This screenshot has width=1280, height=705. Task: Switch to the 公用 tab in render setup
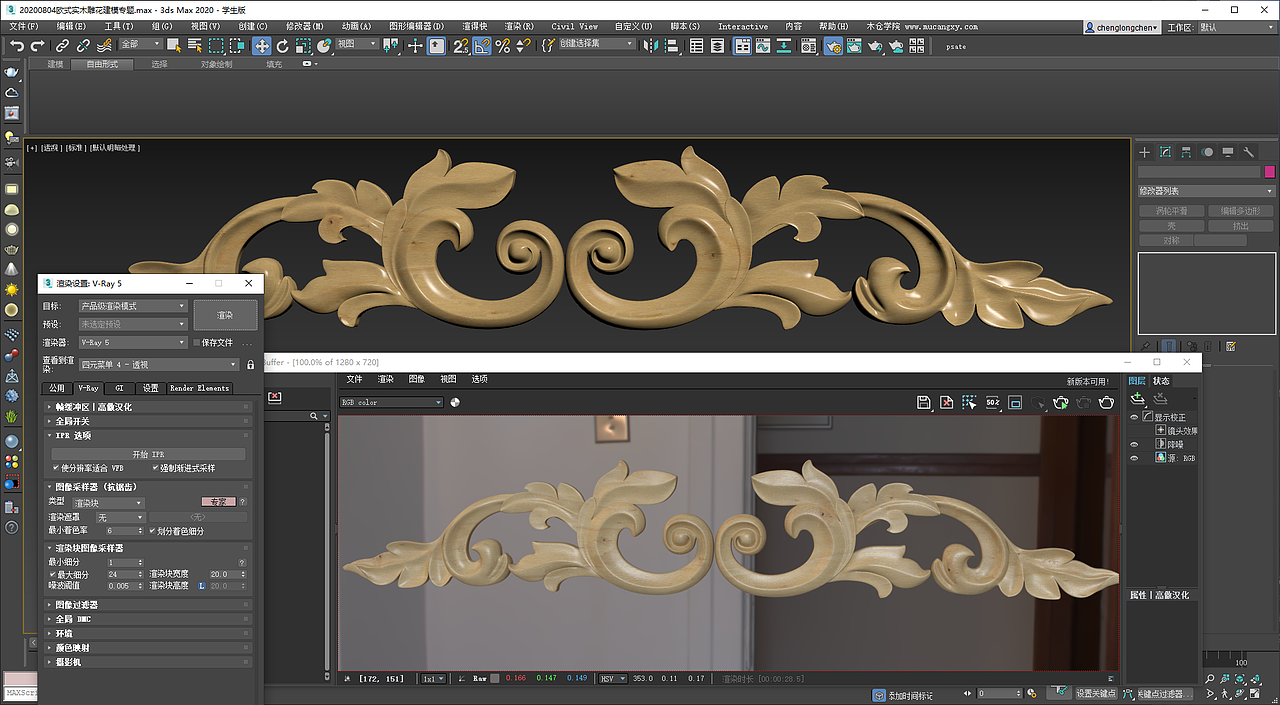pyautogui.click(x=57, y=388)
